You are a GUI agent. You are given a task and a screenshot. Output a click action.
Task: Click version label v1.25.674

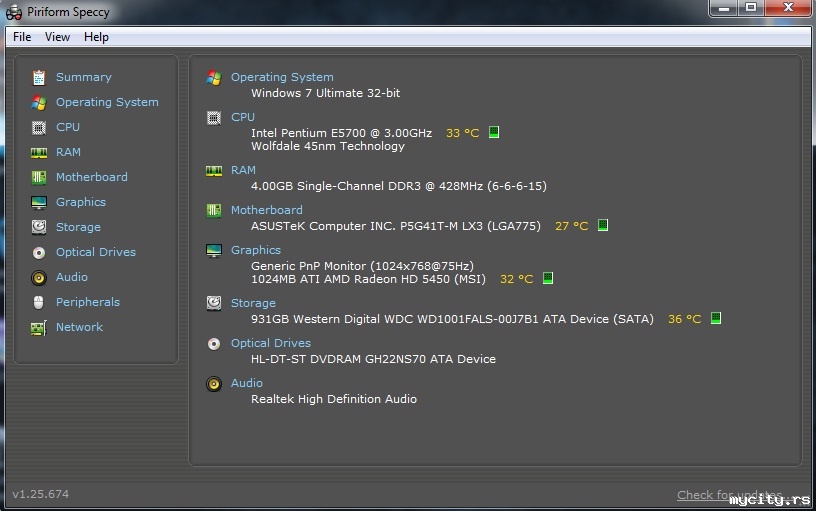point(41,494)
